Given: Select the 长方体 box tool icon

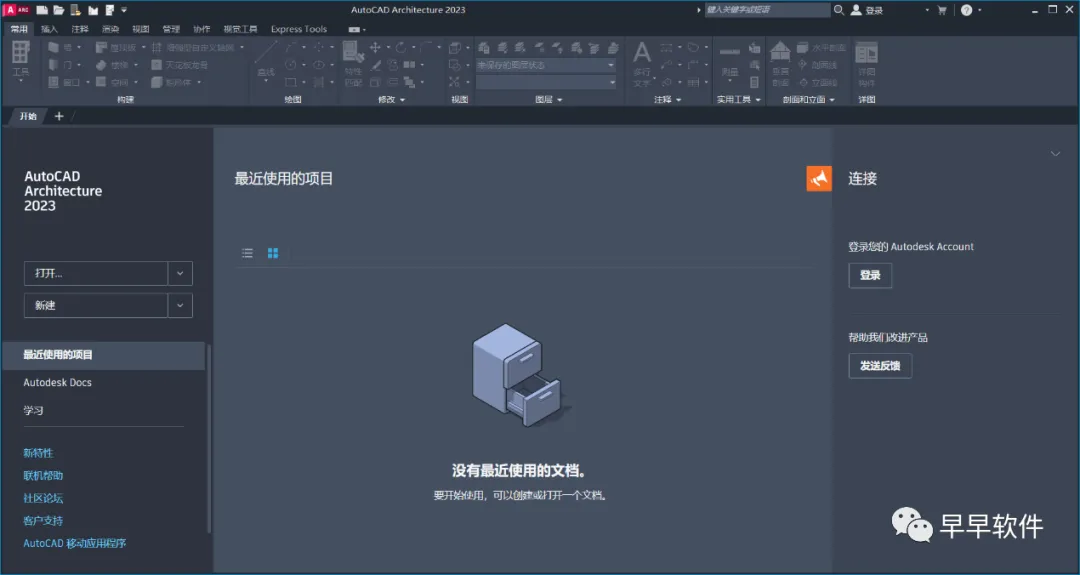Looking at the screenshot, I should point(157,82).
